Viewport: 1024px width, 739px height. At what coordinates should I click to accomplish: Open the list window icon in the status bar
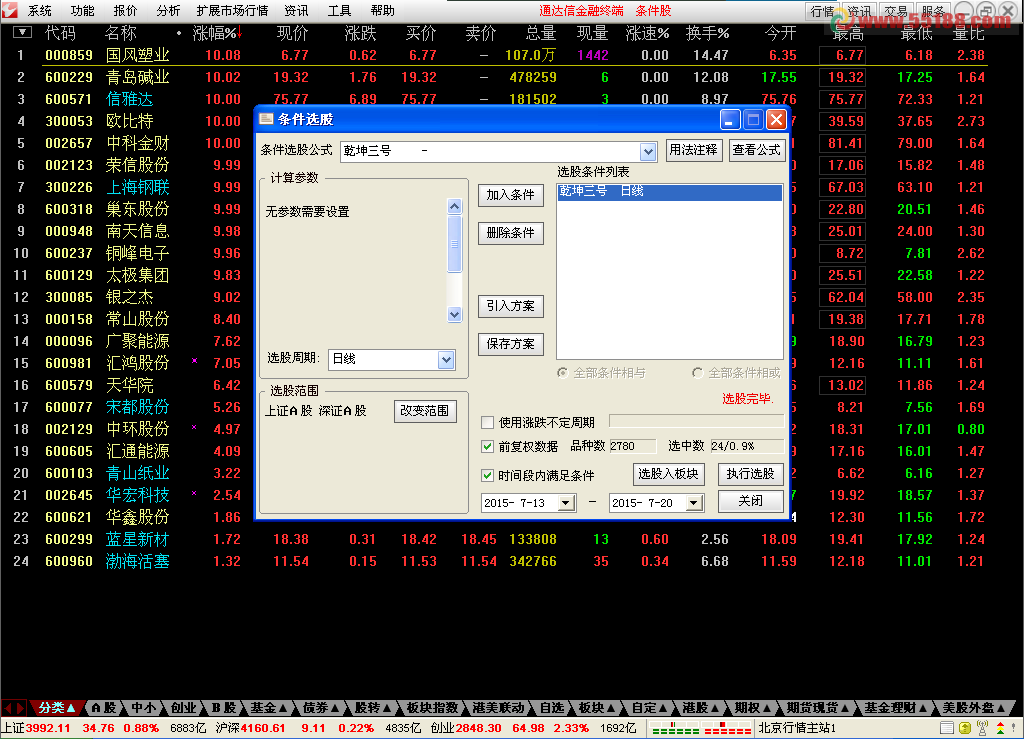[946, 728]
